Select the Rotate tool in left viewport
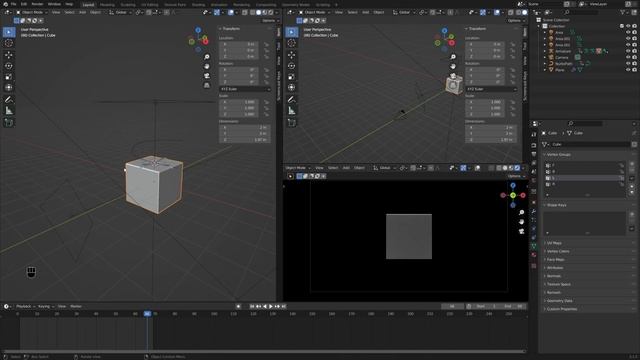Viewport: 640px width, 360px height. 9,66
